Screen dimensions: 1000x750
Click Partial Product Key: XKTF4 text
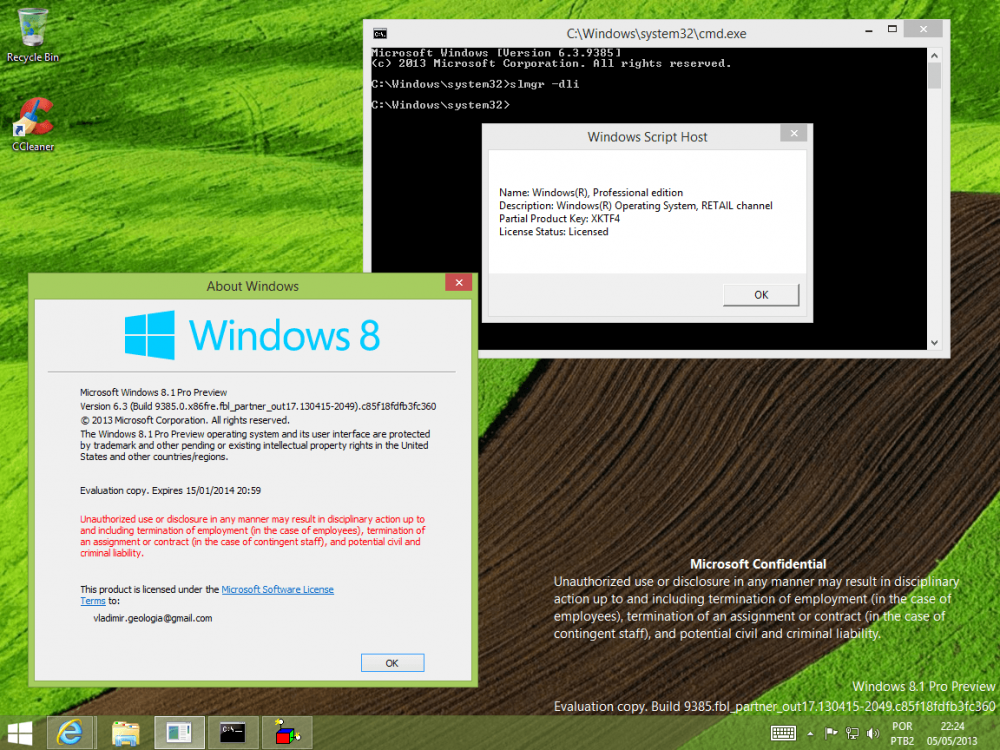pyautogui.click(x=559, y=219)
